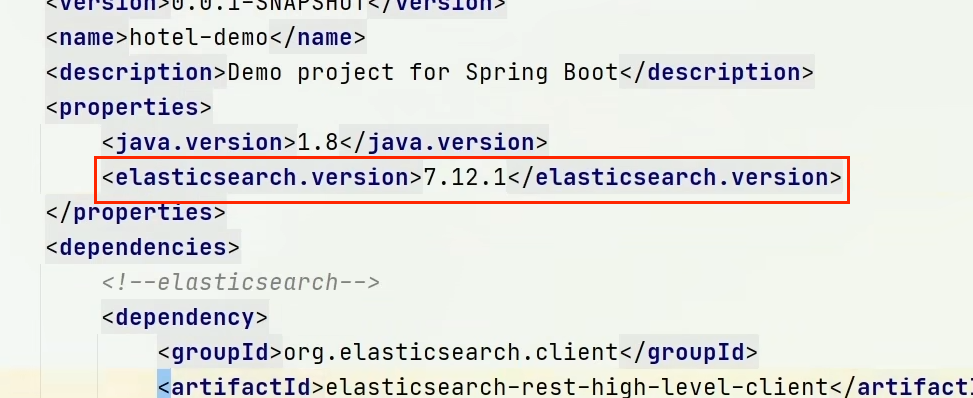Click the closing </elasticsearch.version> tag
The width and height of the screenshot is (973, 398).
[x=675, y=178]
